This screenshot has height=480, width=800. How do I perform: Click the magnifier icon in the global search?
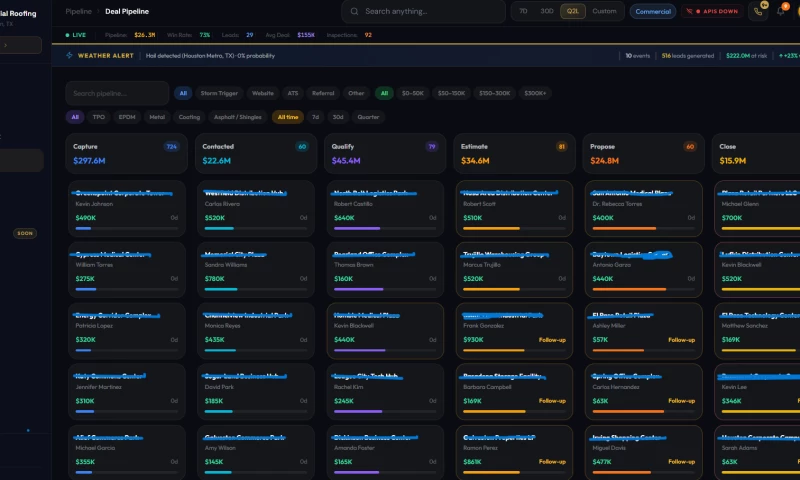point(354,11)
